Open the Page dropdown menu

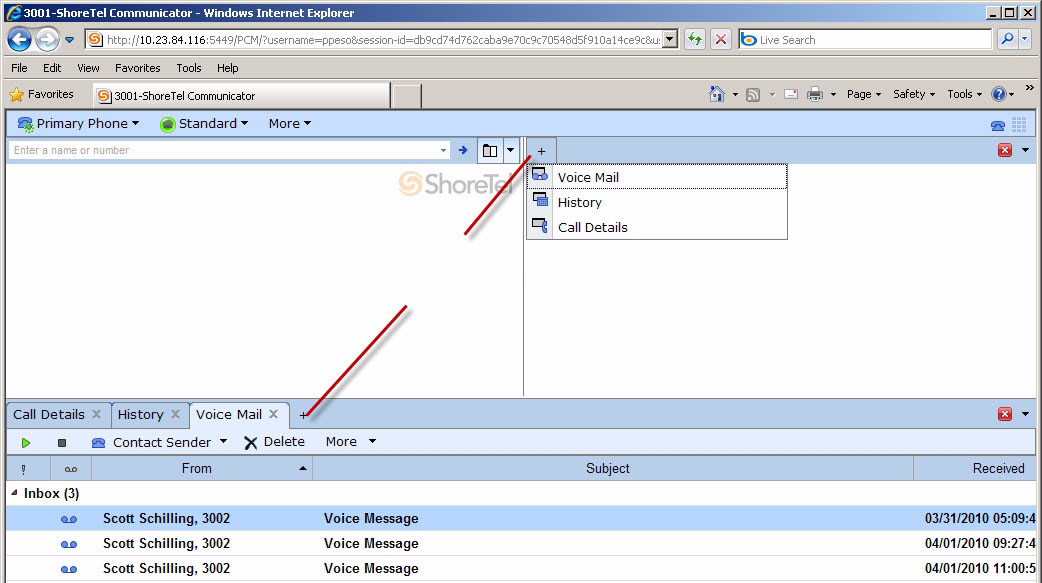pos(864,94)
